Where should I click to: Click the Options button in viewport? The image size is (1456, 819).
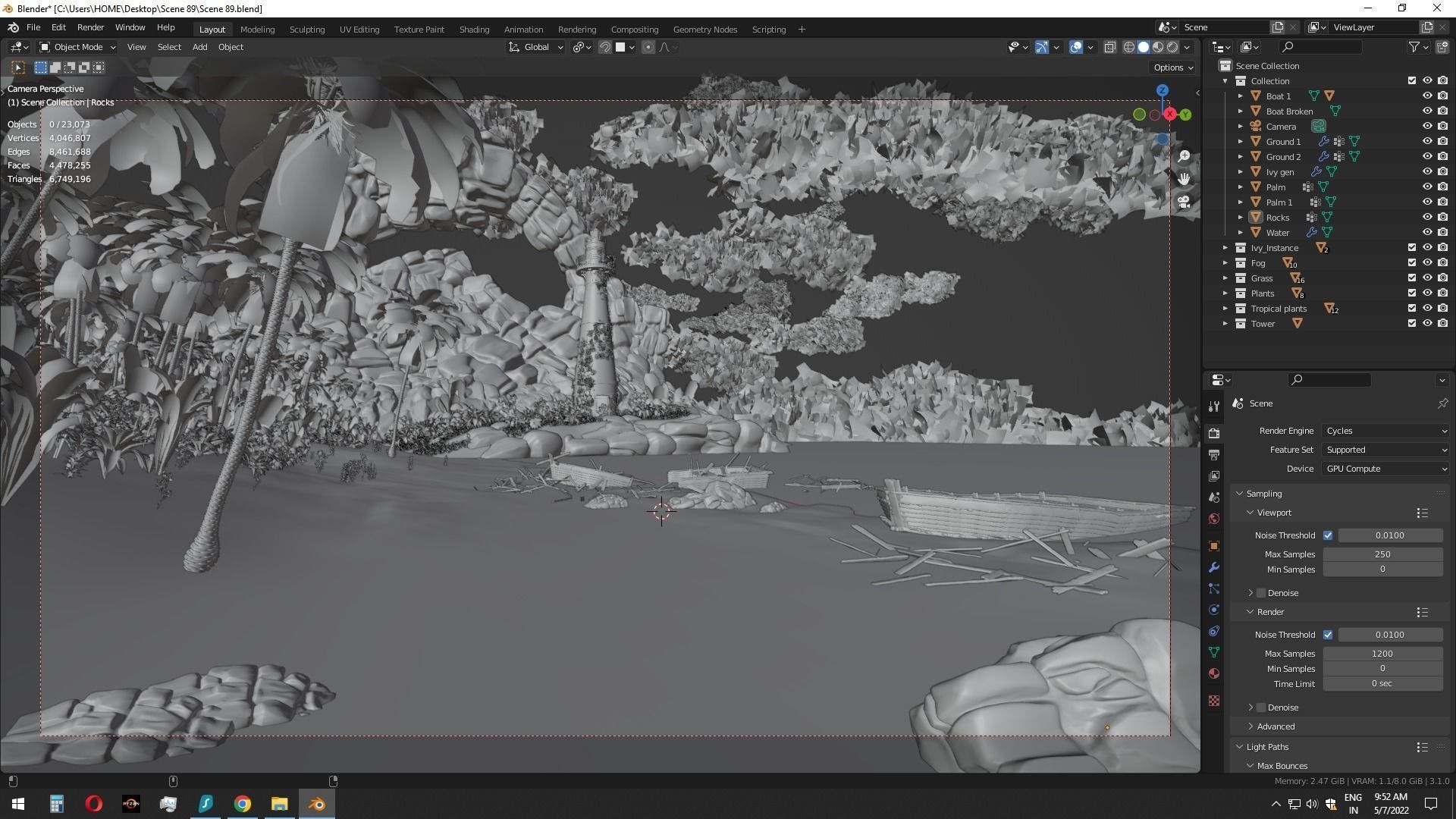(1173, 67)
